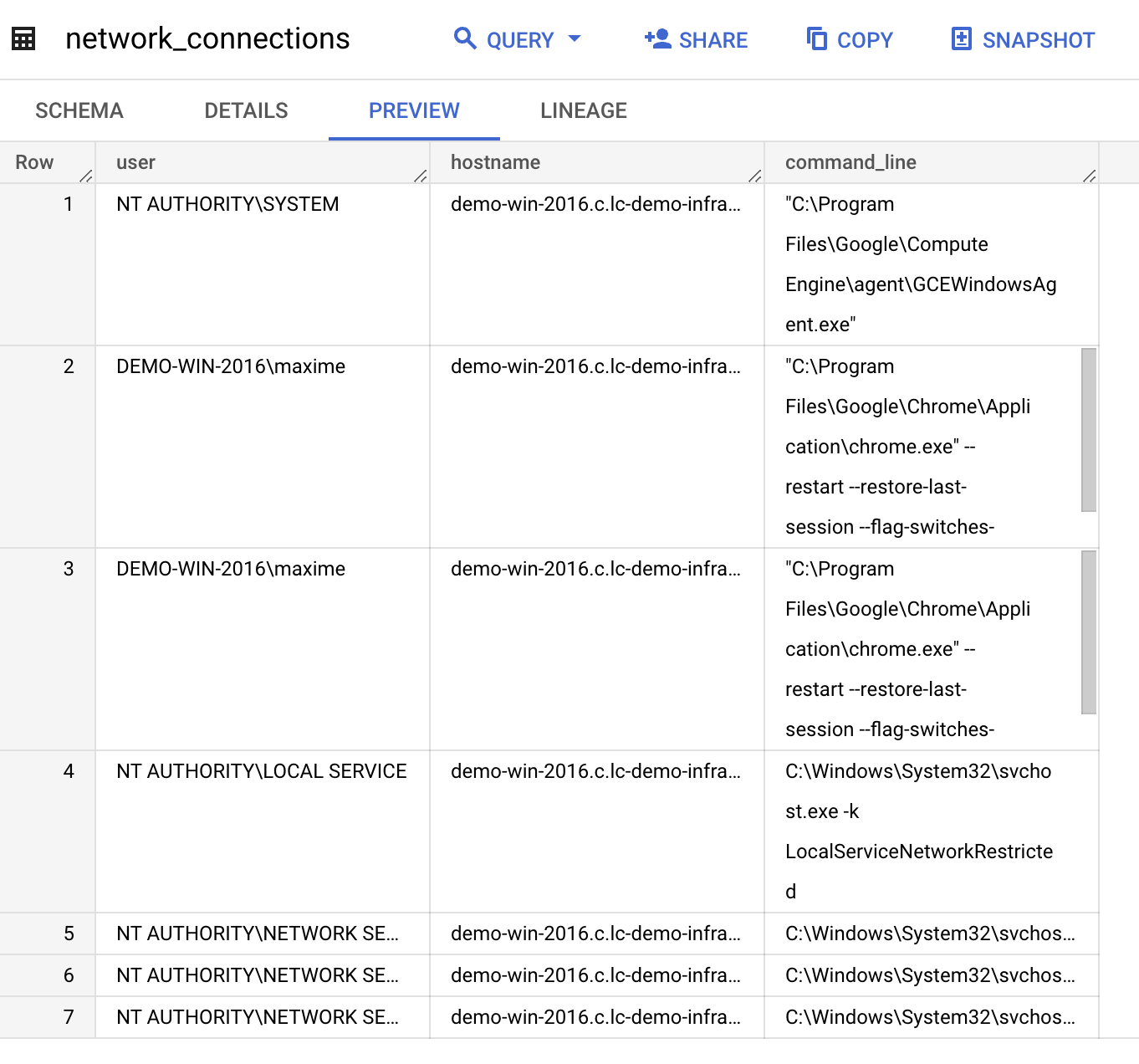Select the LINEAGE tab
1139x1064 pixels.
583,110
